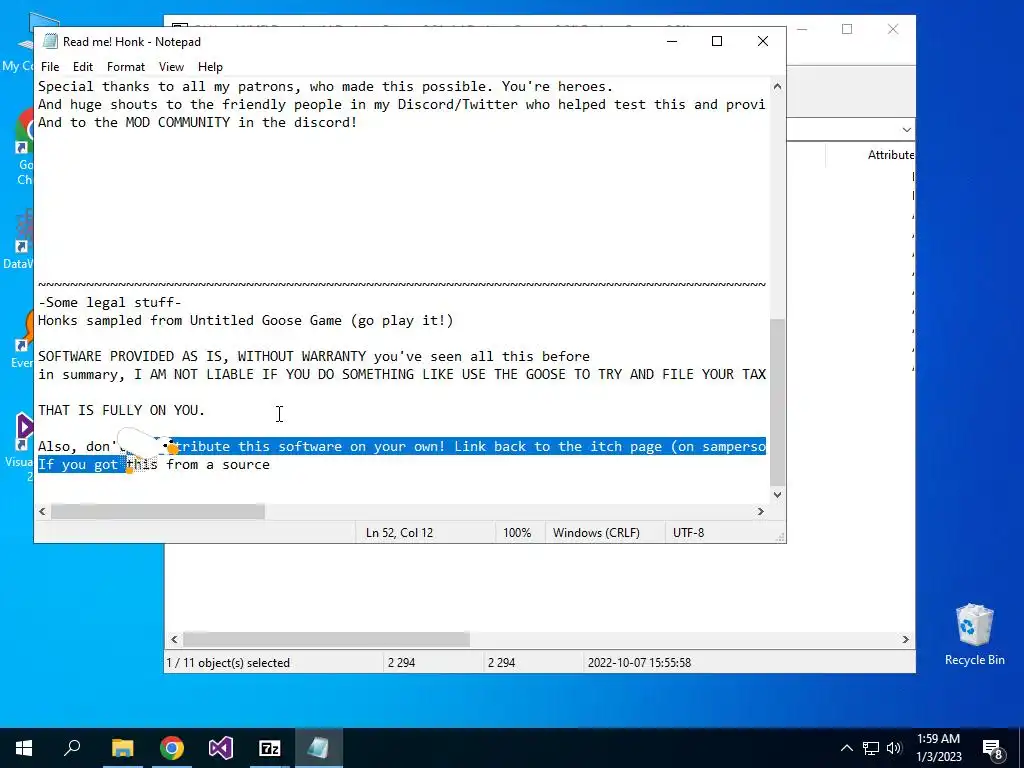
Task: Switch to 7-Zip in the taskbar
Action: [x=270, y=748]
